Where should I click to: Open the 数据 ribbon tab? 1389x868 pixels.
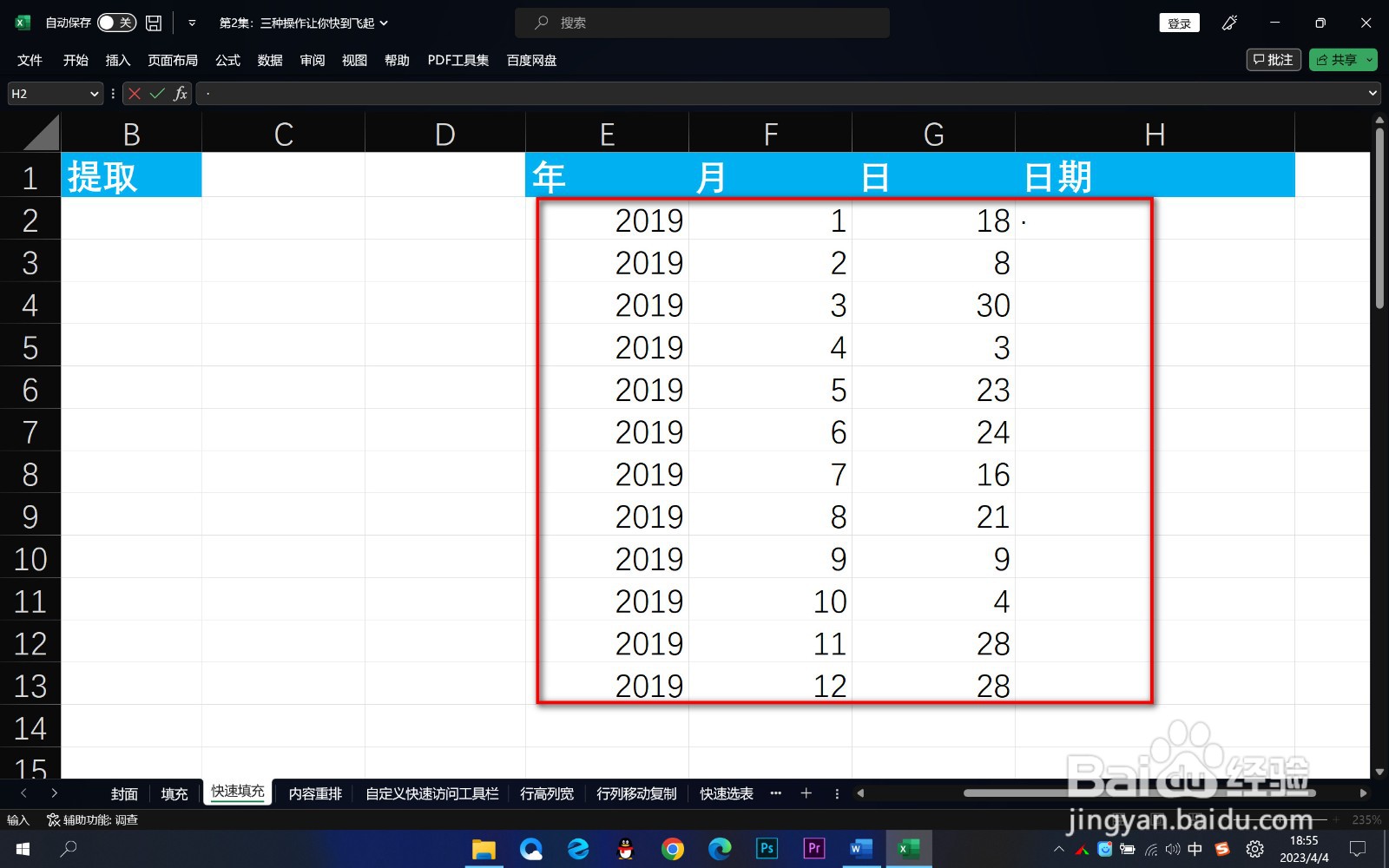point(270,60)
